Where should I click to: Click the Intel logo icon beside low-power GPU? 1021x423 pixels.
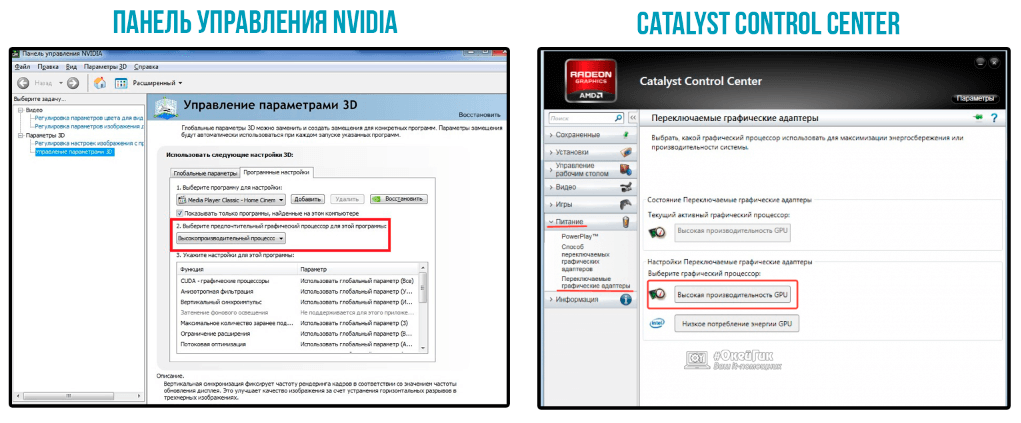tap(657, 324)
